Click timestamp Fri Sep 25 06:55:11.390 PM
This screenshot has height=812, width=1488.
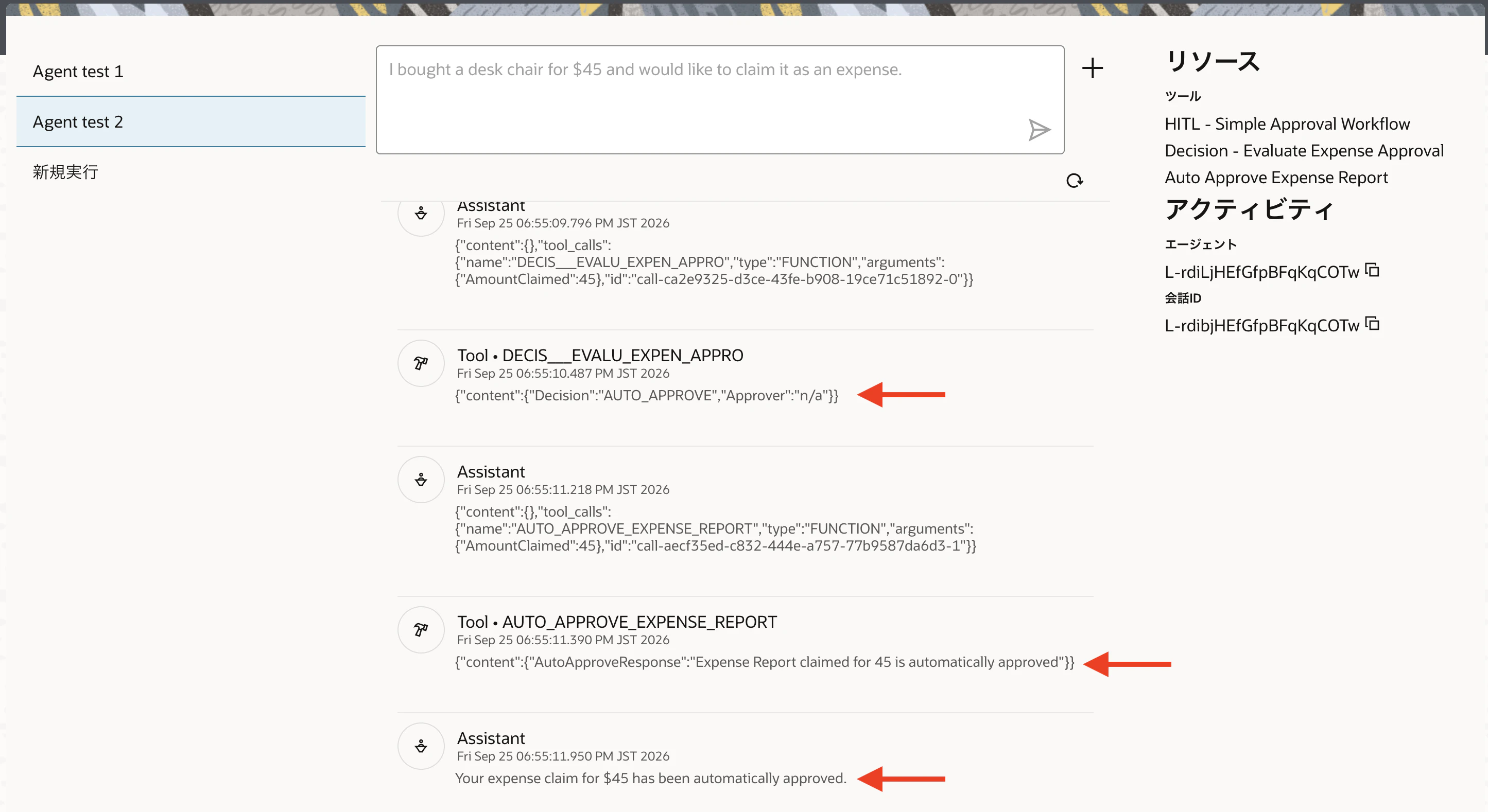pyautogui.click(x=563, y=640)
